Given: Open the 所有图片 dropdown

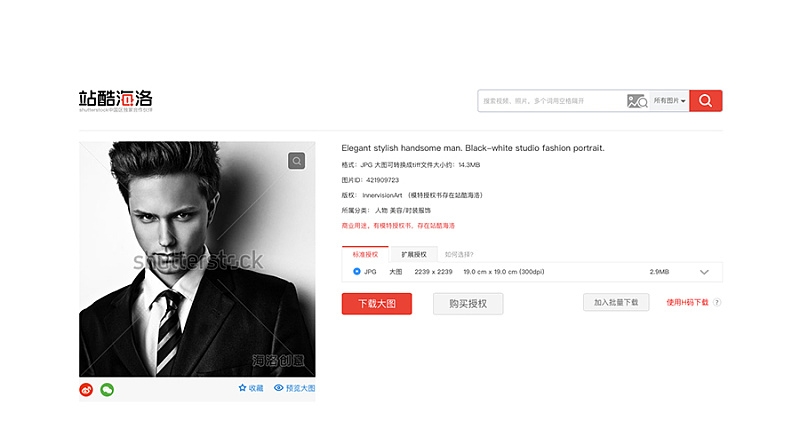Looking at the screenshot, I should pyautogui.click(x=669, y=100).
